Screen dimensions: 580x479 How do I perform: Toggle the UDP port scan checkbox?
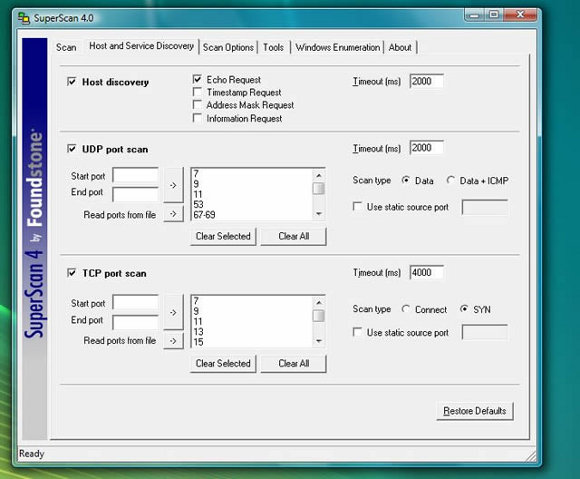[72, 149]
